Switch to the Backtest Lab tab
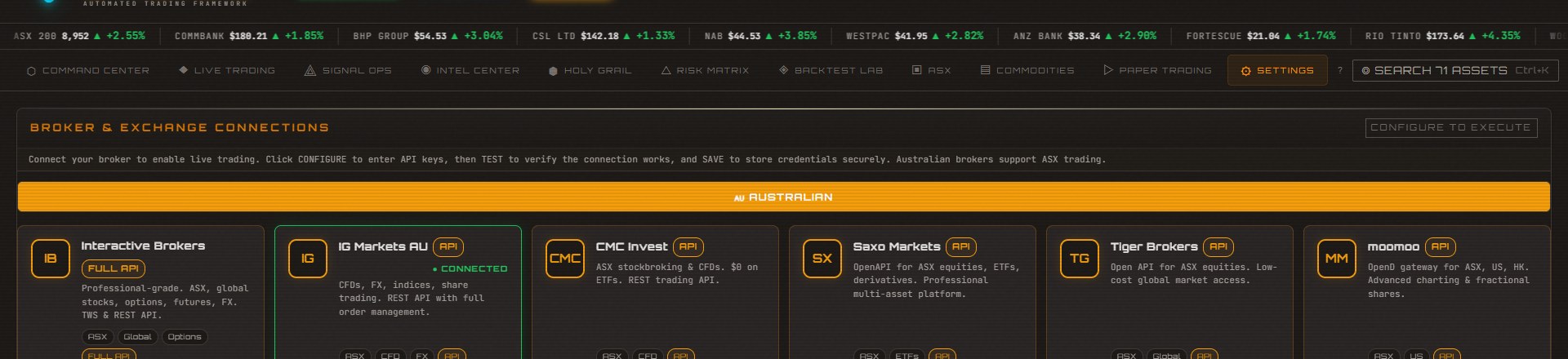This screenshot has height=359, width=1568. click(831, 71)
